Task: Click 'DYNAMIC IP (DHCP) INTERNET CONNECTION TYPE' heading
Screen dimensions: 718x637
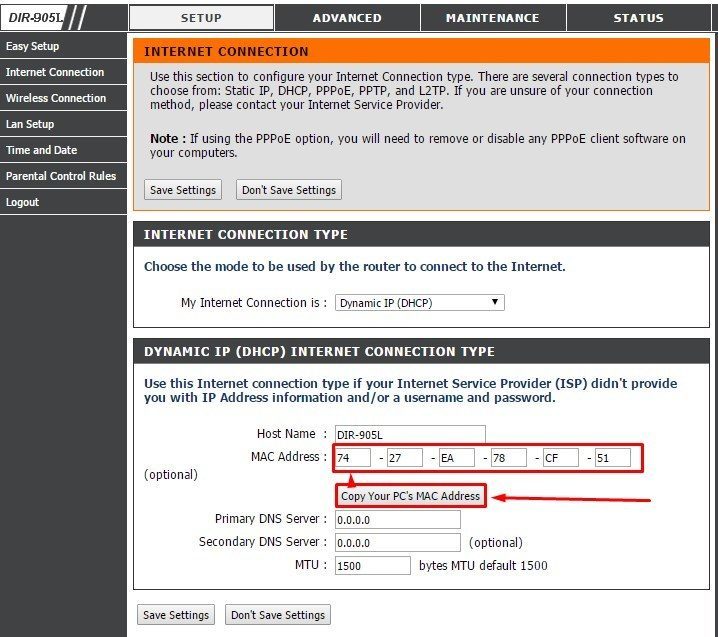Action: pos(319,351)
